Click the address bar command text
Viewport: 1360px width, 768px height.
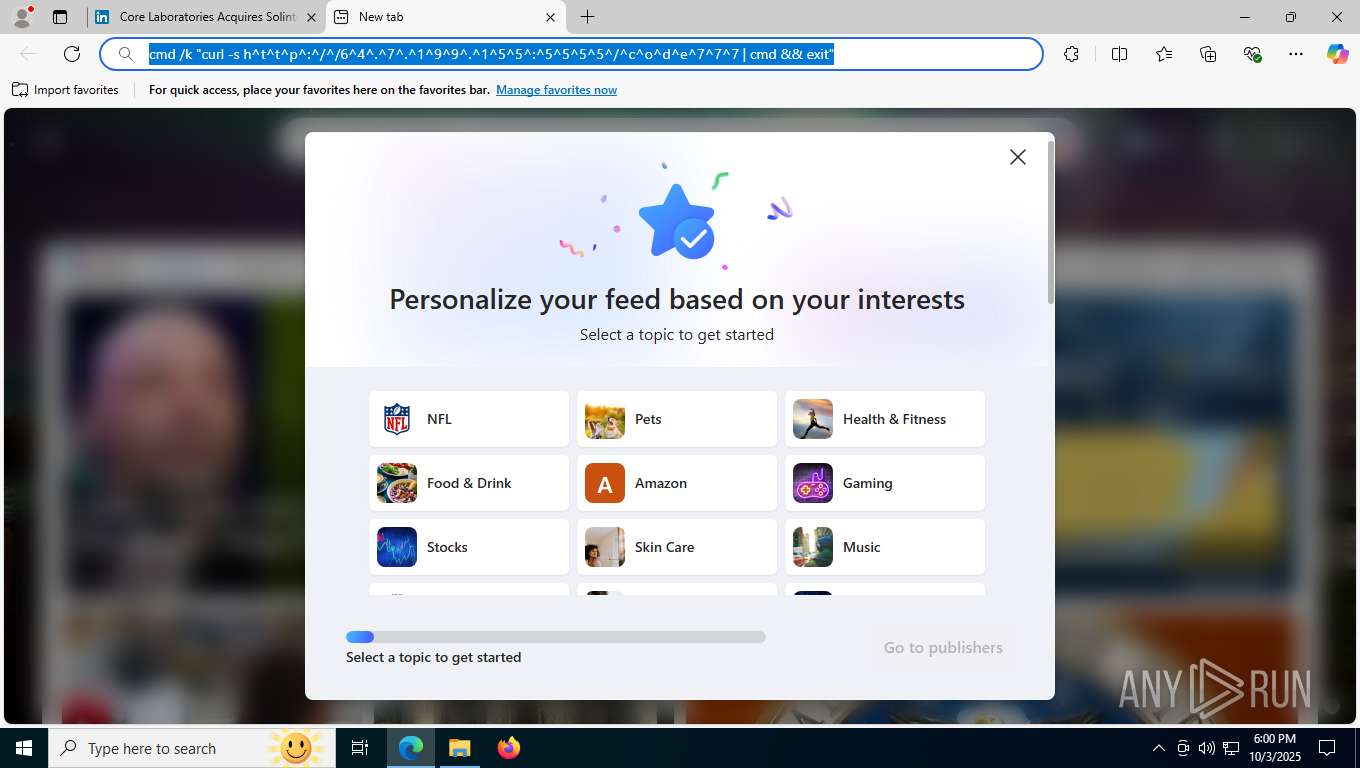[x=491, y=54]
